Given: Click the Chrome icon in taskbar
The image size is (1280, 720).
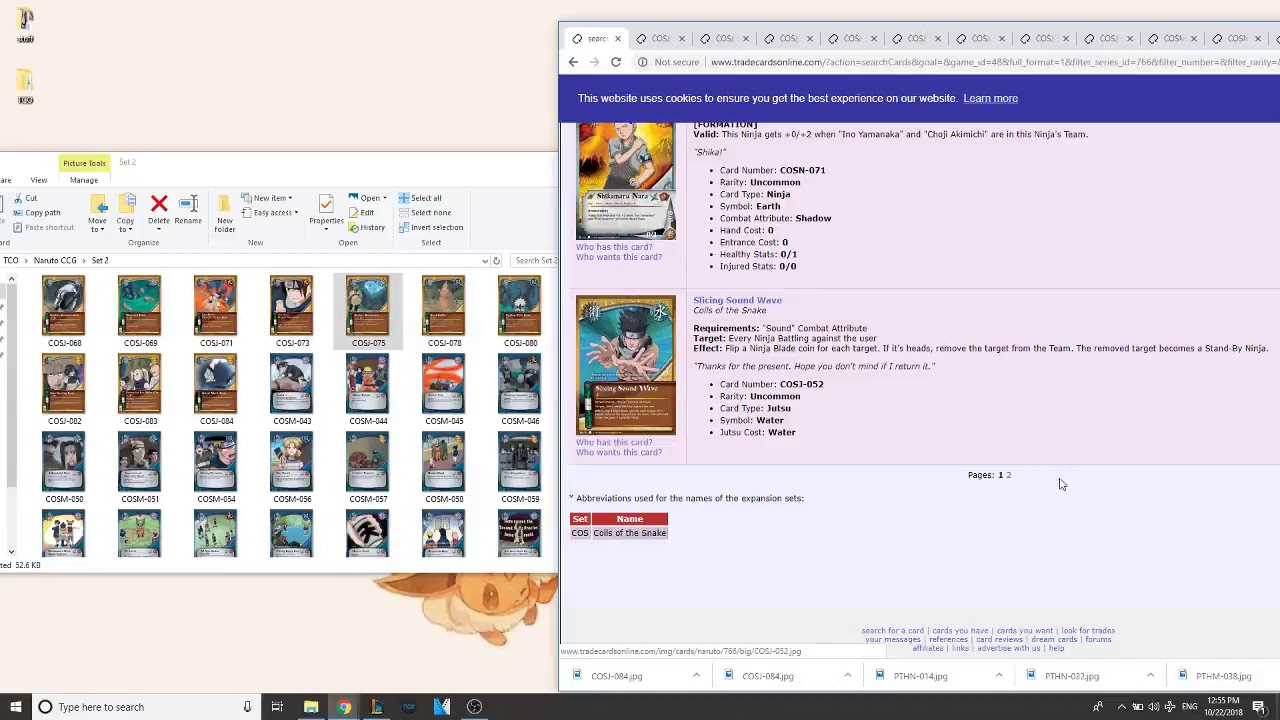Looking at the screenshot, I should coord(344,707).
